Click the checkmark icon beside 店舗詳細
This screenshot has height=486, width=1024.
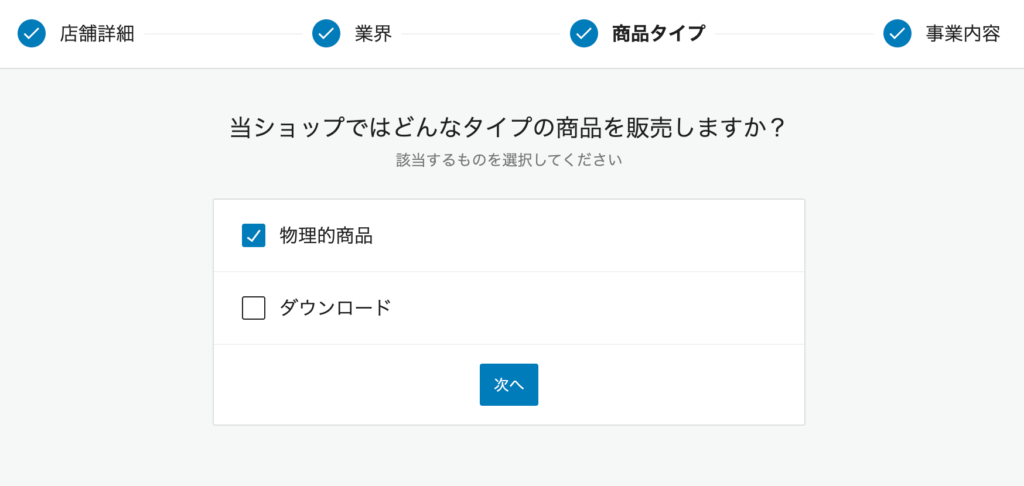click(x=31, y=33)
